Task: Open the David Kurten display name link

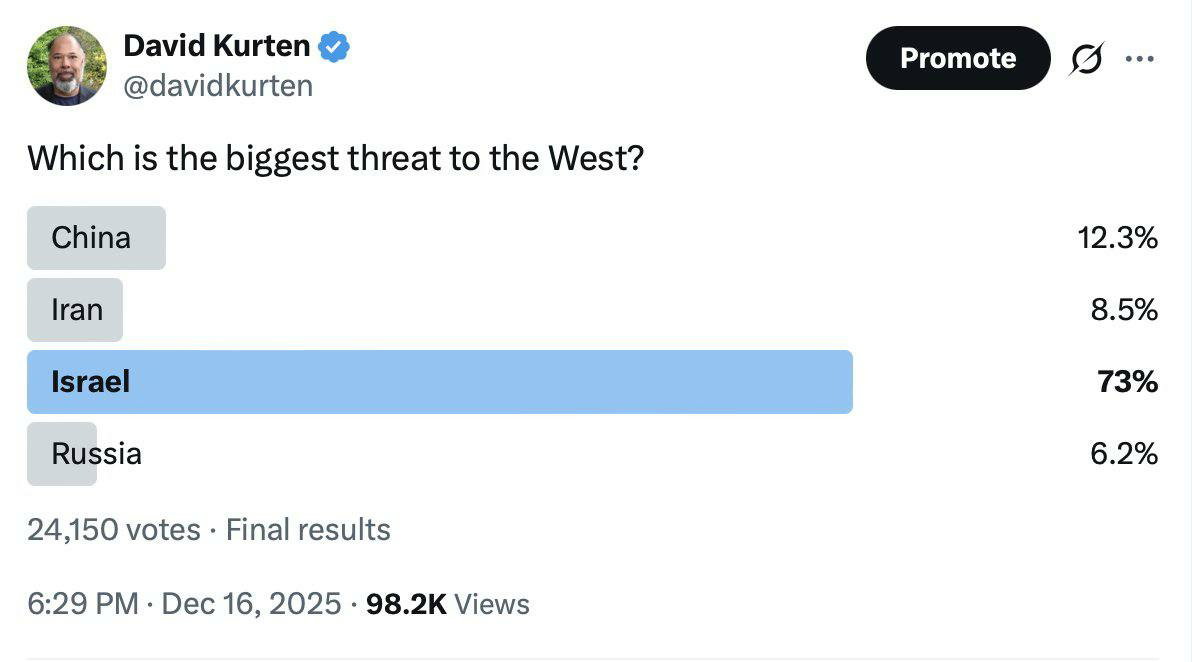Action: pyautogui.click(x=216, y=45)
